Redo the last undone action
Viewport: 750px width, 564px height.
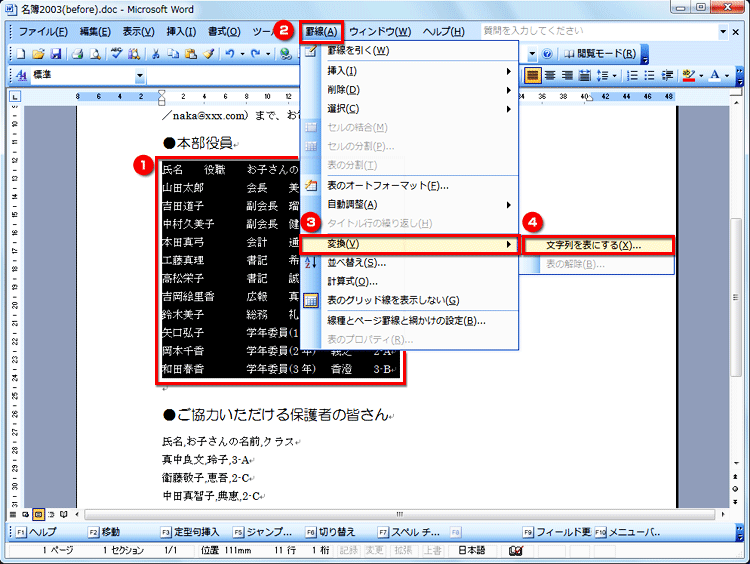(x=255, y=54)
